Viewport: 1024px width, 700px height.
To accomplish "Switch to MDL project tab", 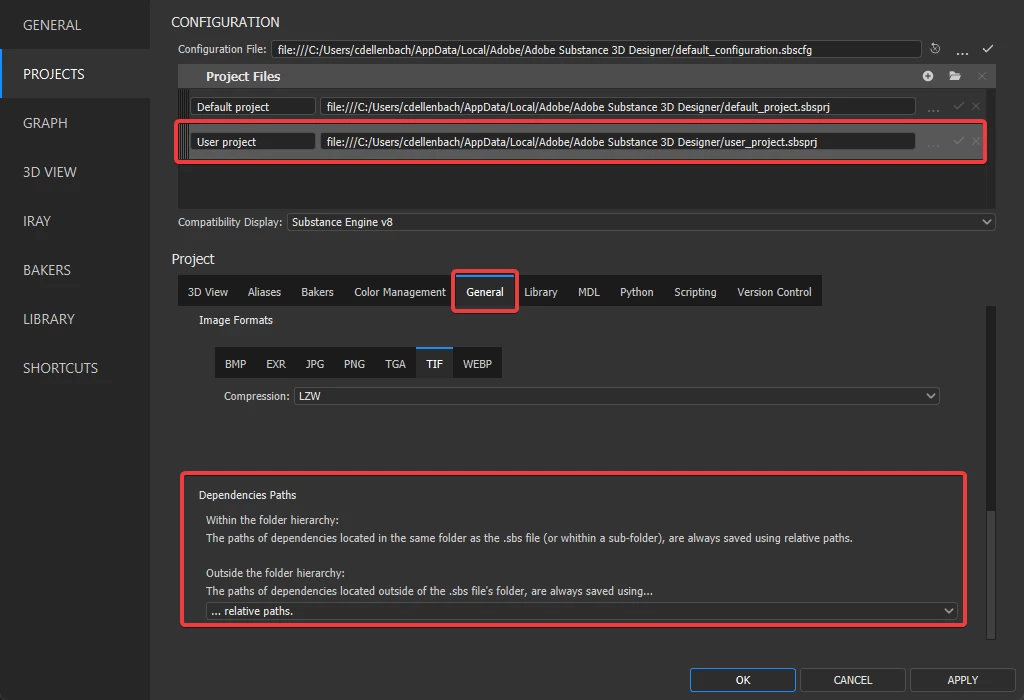I will [588, 292].
